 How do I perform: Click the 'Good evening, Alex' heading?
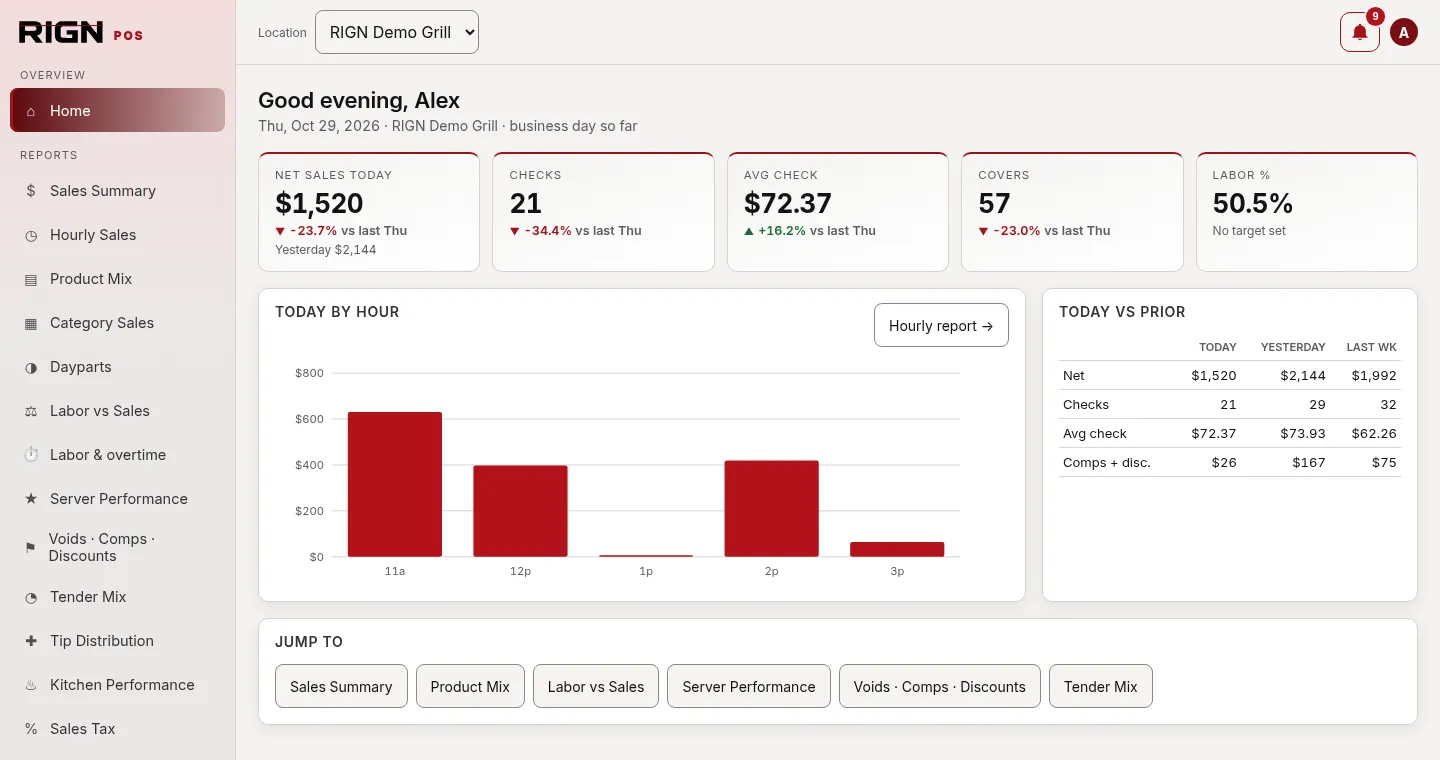(359, 100)
